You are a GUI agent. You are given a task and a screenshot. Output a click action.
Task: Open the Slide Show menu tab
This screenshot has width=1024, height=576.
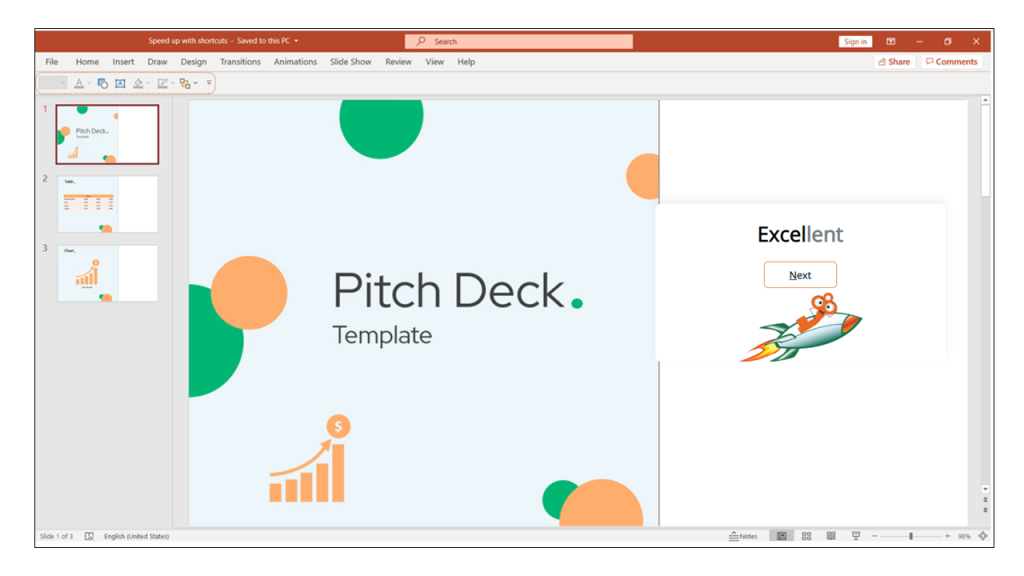(x=350, y=61)
